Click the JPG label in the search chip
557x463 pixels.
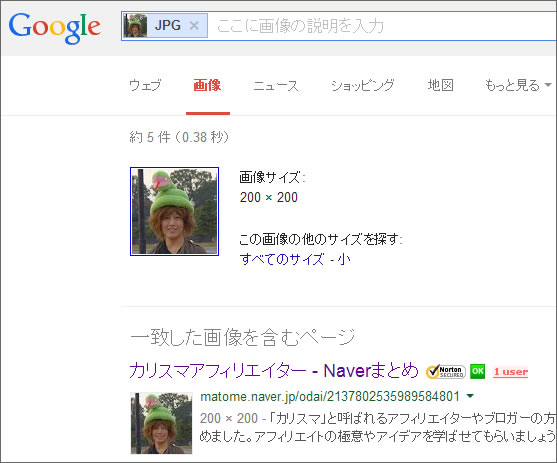168,26
